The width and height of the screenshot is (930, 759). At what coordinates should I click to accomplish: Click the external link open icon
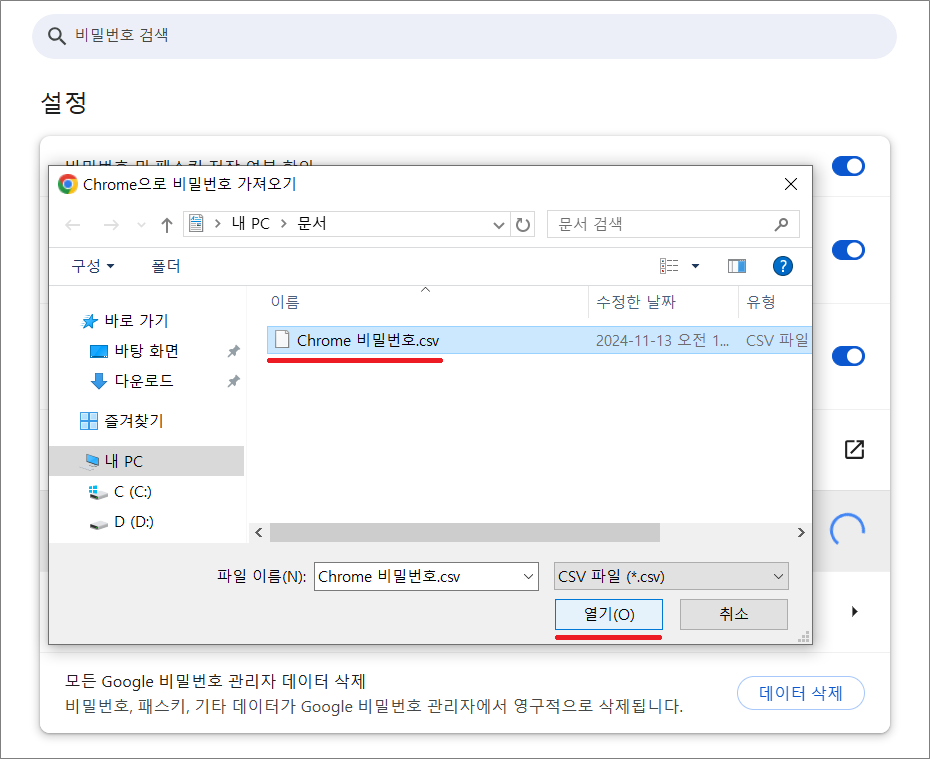point(854,449)
